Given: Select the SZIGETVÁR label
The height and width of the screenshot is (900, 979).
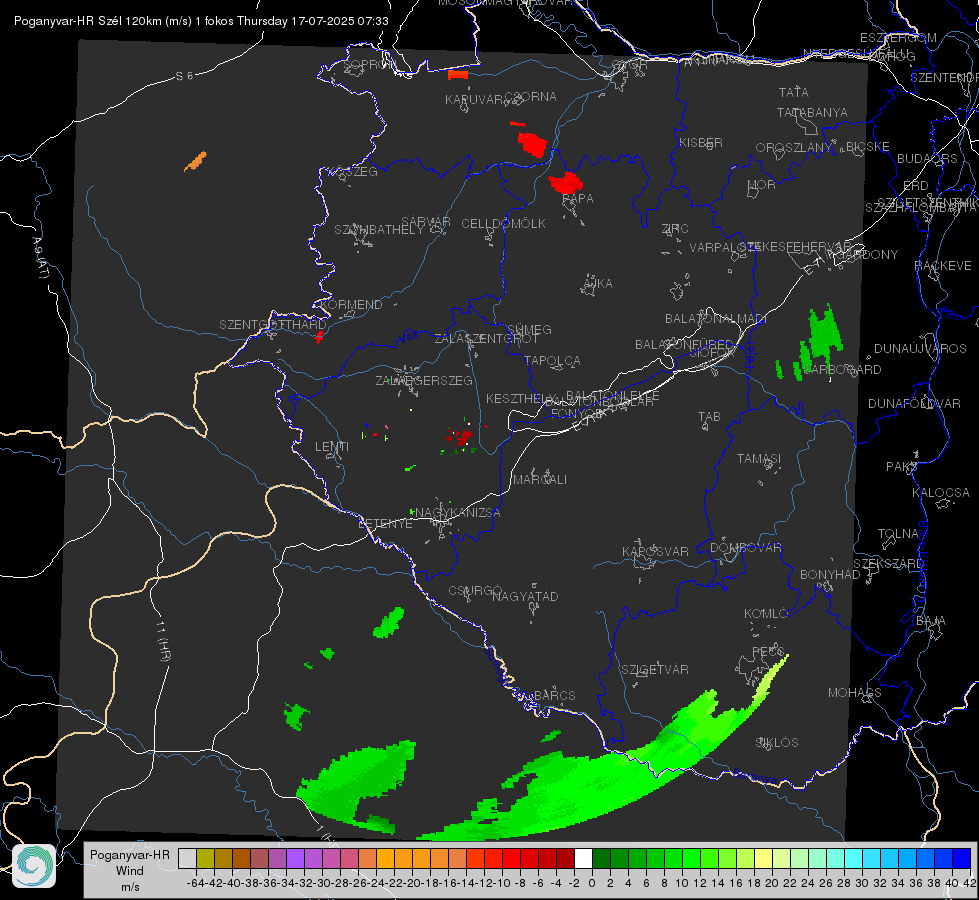Looking at the screenshot, I should [x=655, y=670].
